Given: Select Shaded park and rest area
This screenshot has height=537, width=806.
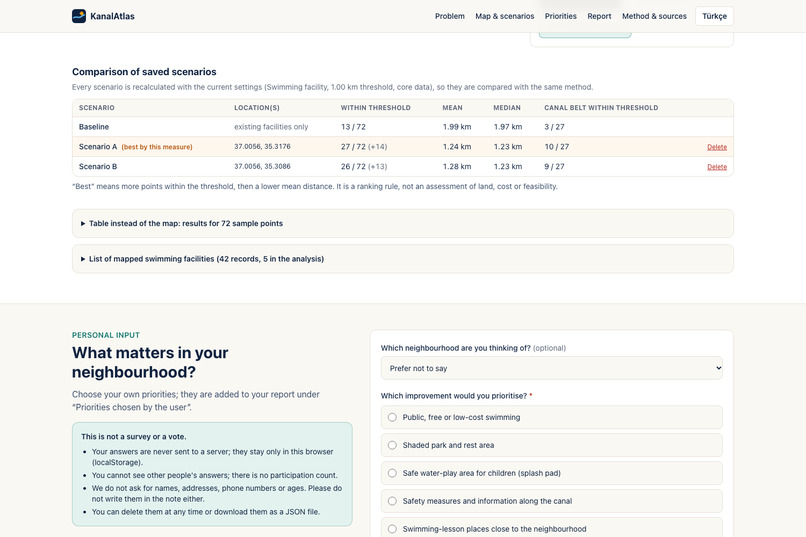Looking at the screenshot, I should click(x=552, y=445).
